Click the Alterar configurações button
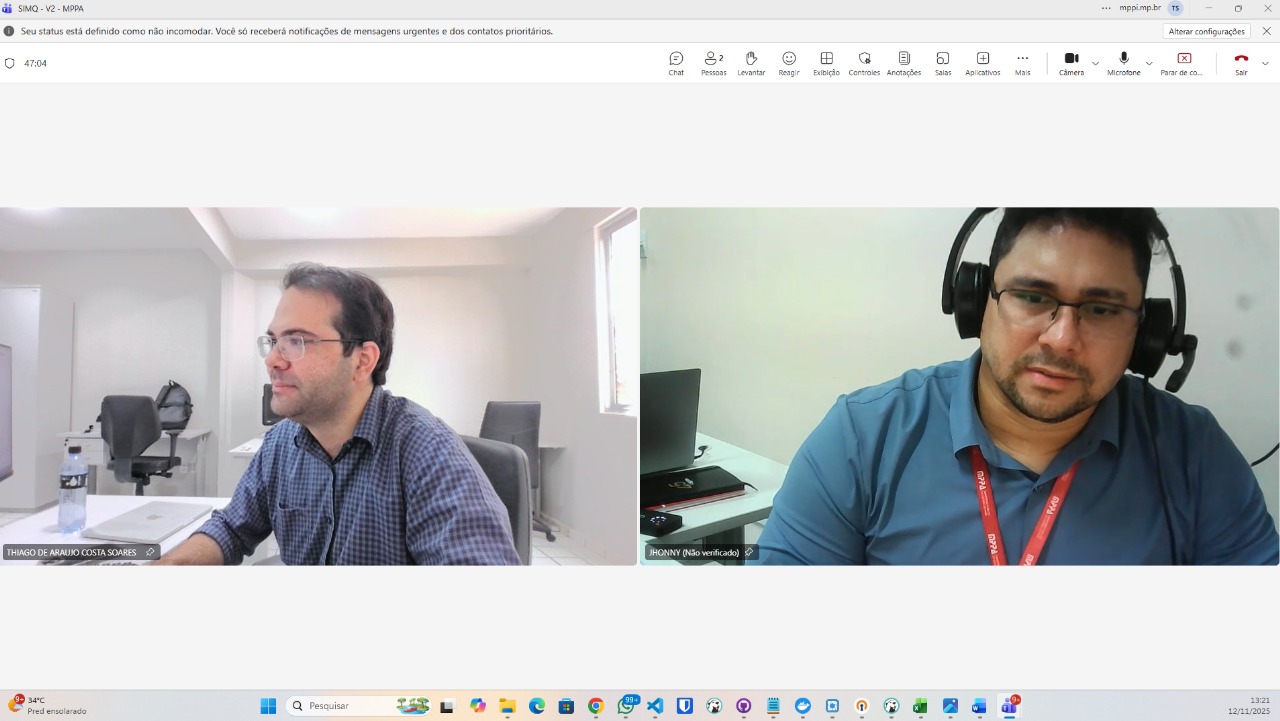This screenshot has width=1280, height=721. (1206, 31)
